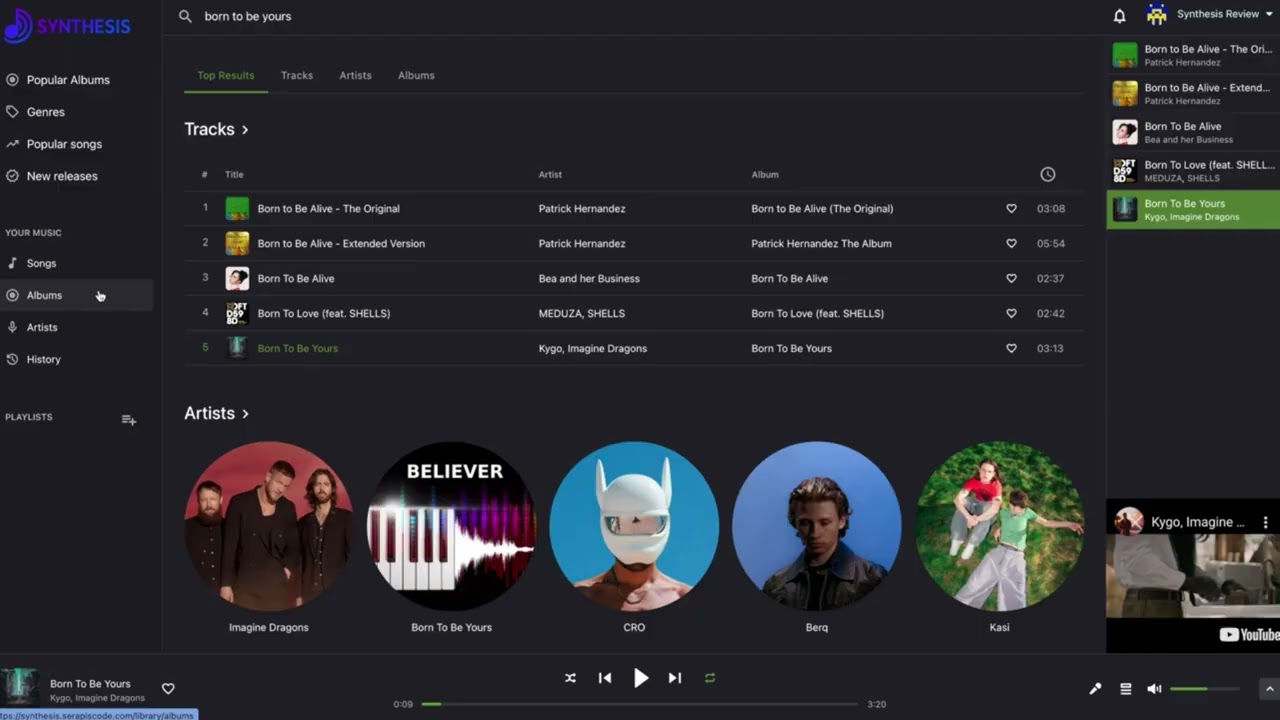
Task: Open YouTube video options menu
Action: [x=1265, y=522]
